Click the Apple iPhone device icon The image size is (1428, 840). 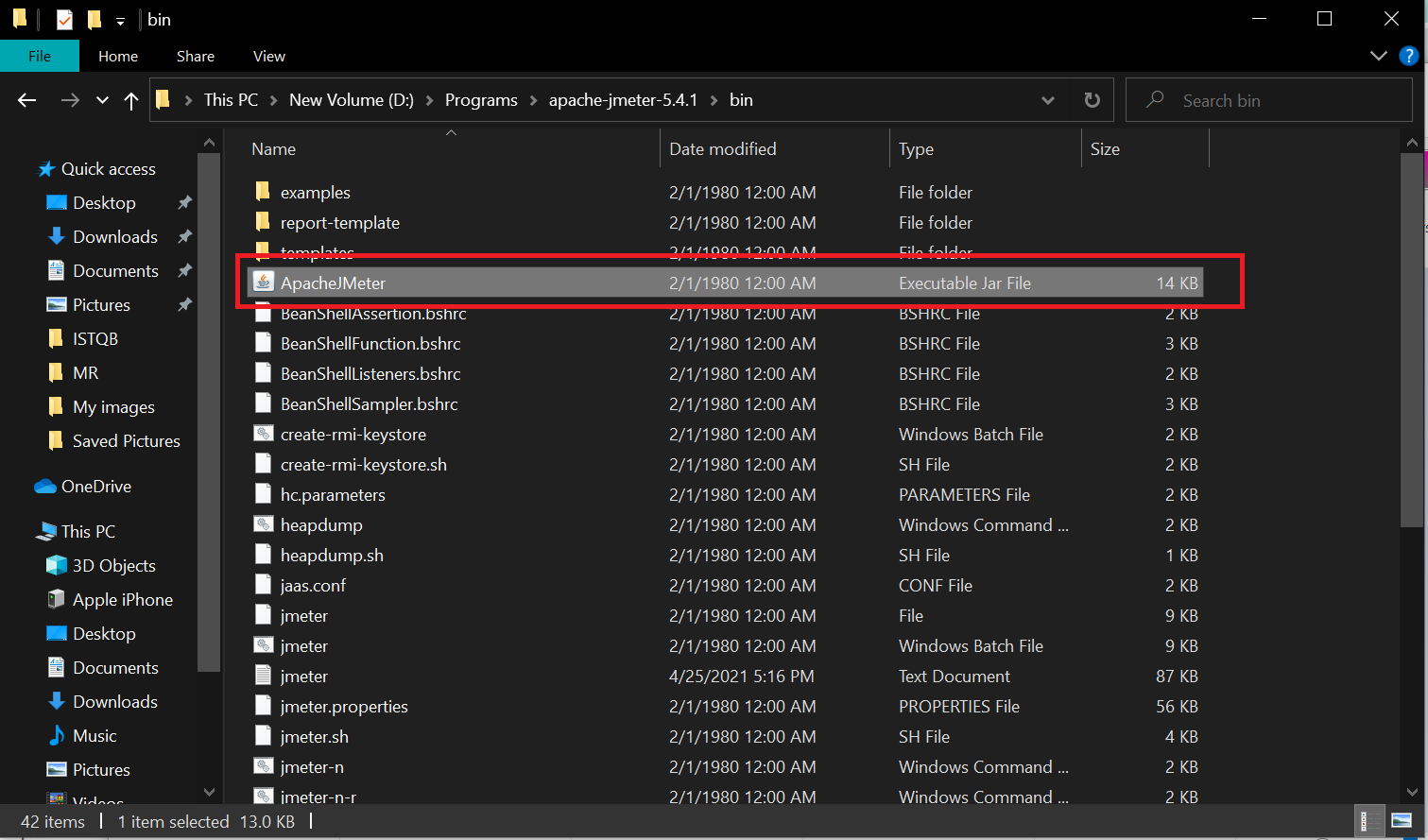pyautogui.click(x=57, y=600)
